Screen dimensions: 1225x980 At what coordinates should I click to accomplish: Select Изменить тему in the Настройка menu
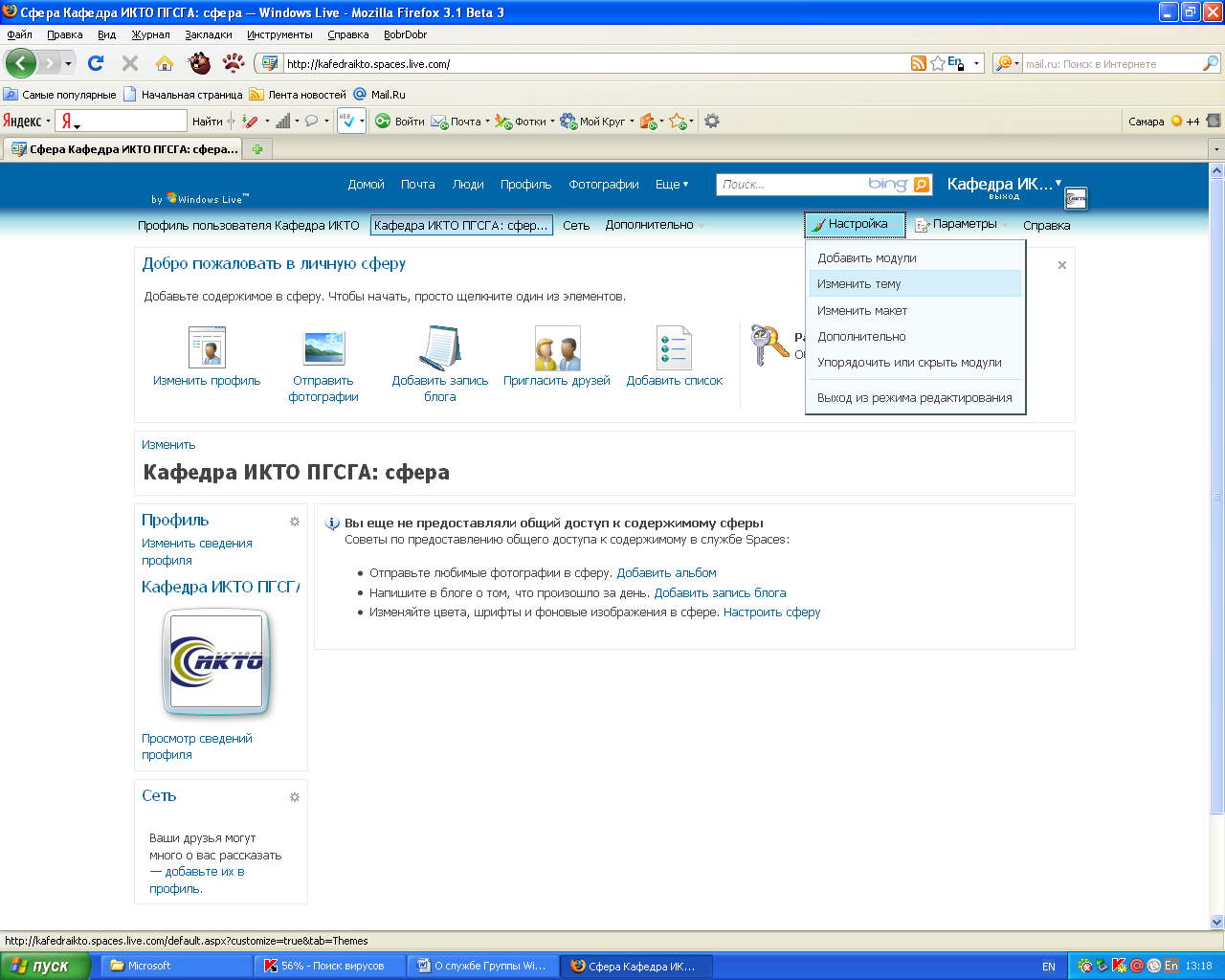click(x=915, y=283)
